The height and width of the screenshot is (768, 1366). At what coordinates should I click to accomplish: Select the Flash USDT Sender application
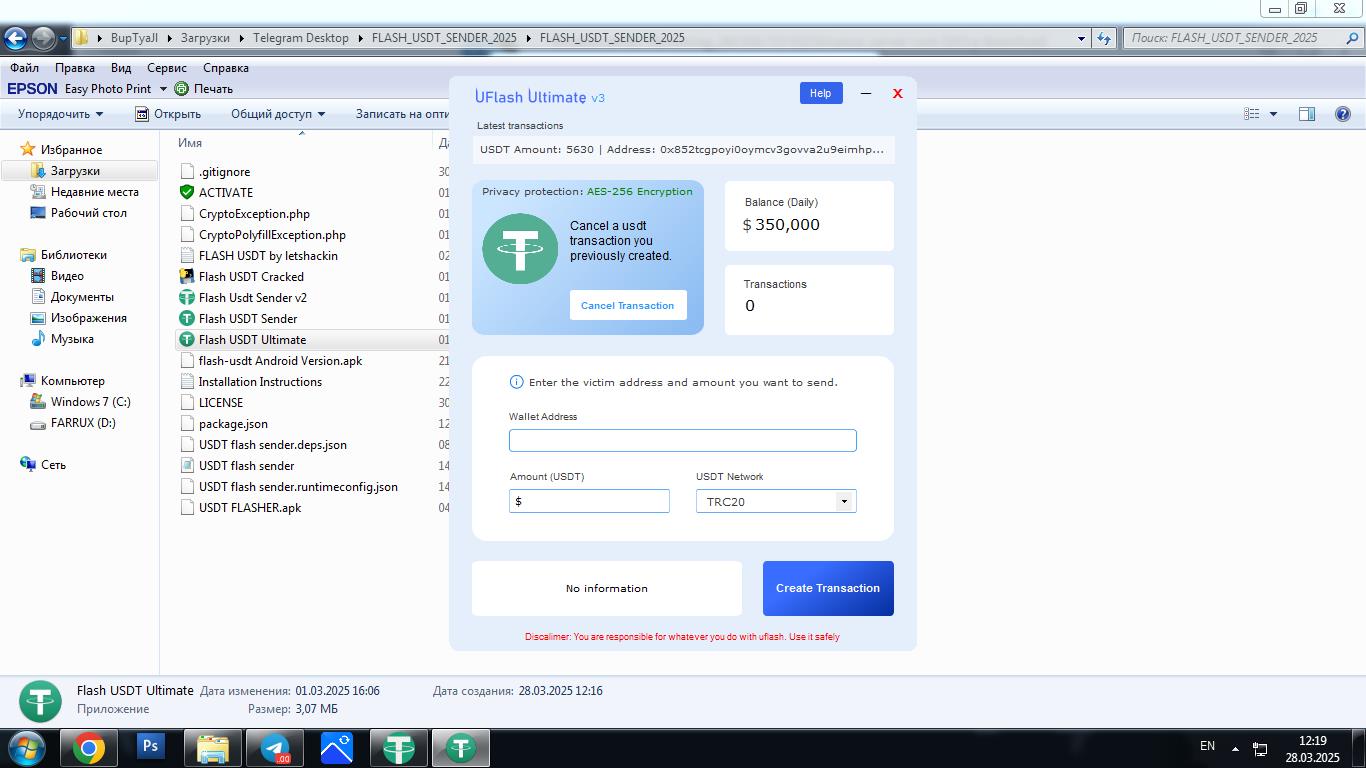tap(248, 318)
